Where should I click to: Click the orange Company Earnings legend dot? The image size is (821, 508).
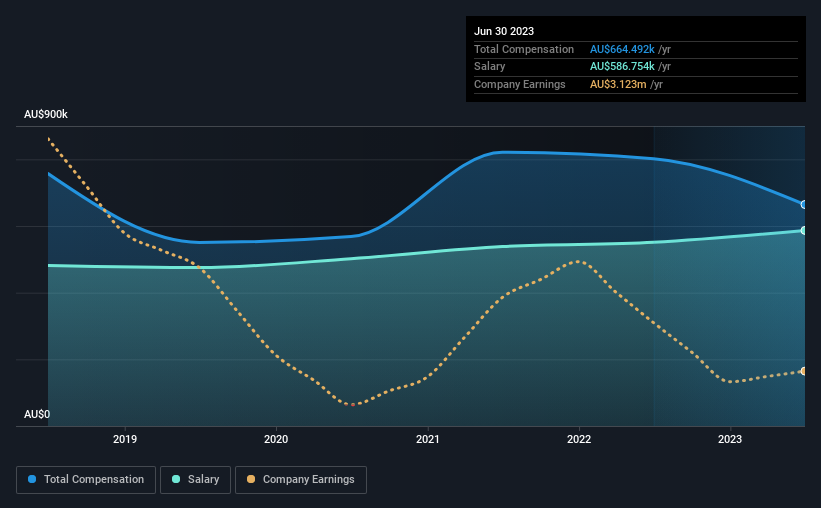tap(251, 479)
